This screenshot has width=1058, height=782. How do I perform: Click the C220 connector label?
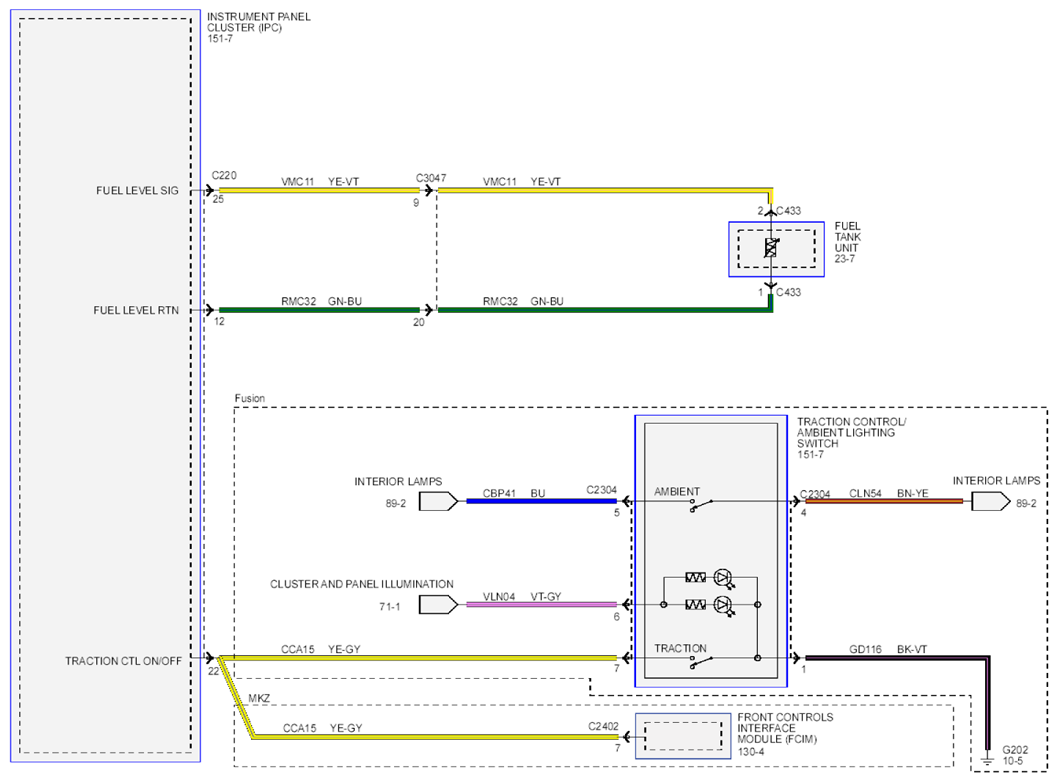click(x=224, y=175)
